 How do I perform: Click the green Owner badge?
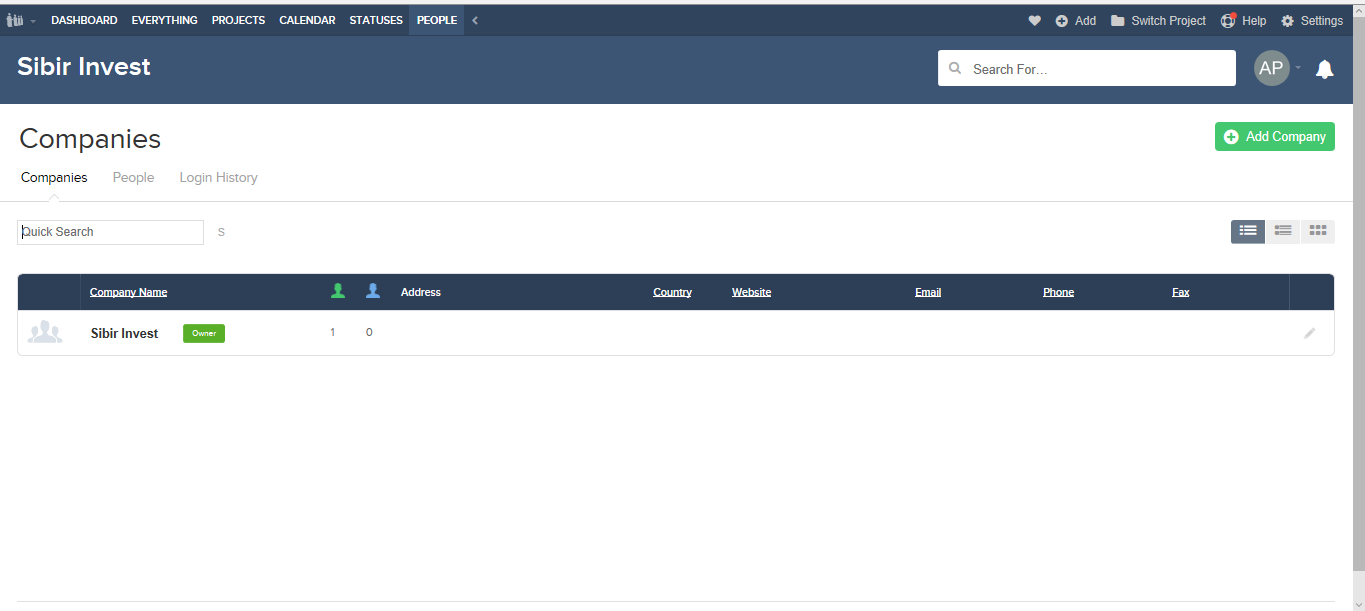point(204,333)
